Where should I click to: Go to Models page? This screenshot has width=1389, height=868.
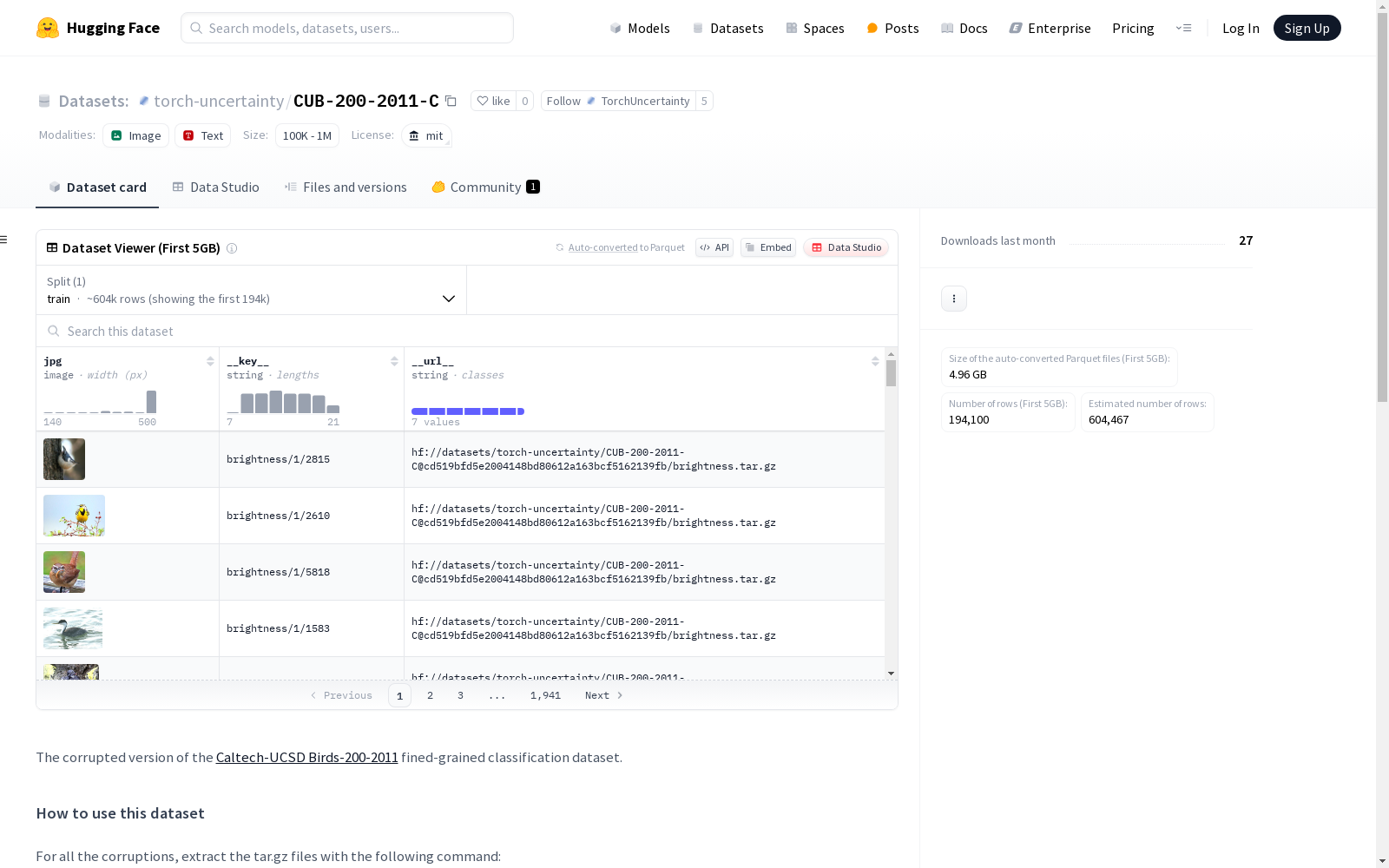click(640, 28)
